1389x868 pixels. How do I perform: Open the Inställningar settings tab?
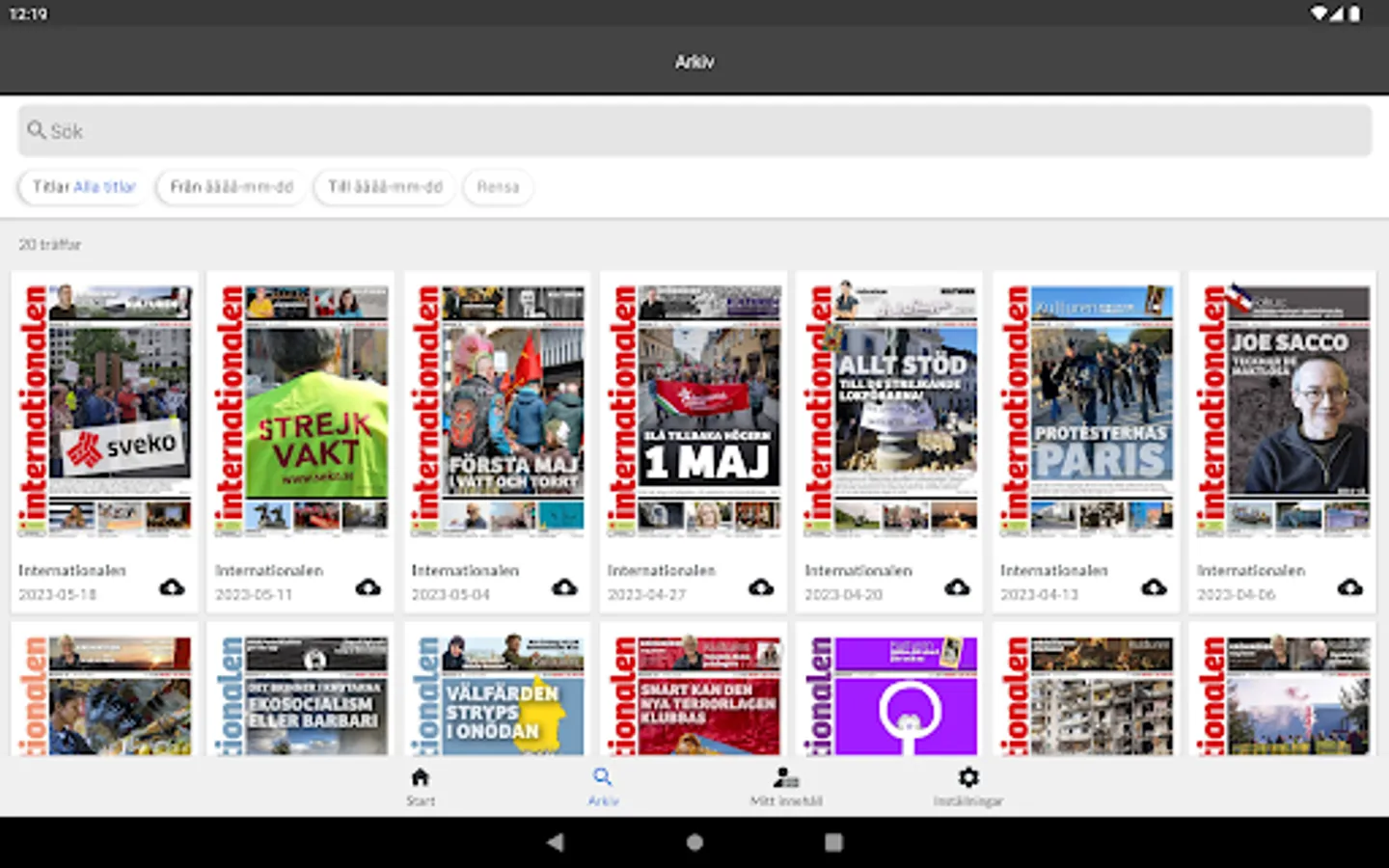968,787
